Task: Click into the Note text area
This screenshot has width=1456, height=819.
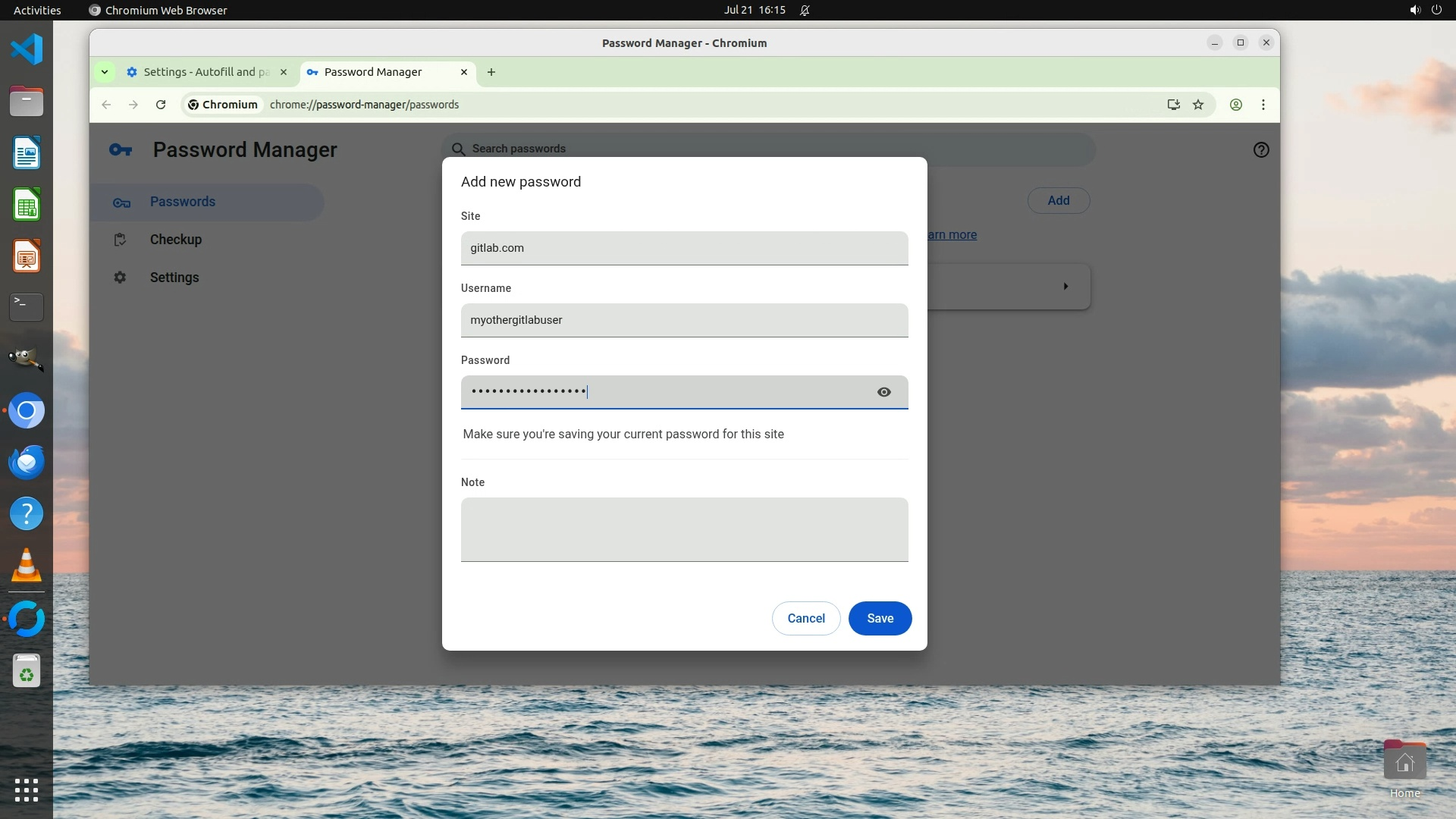Action: click(x=684, y=529)
